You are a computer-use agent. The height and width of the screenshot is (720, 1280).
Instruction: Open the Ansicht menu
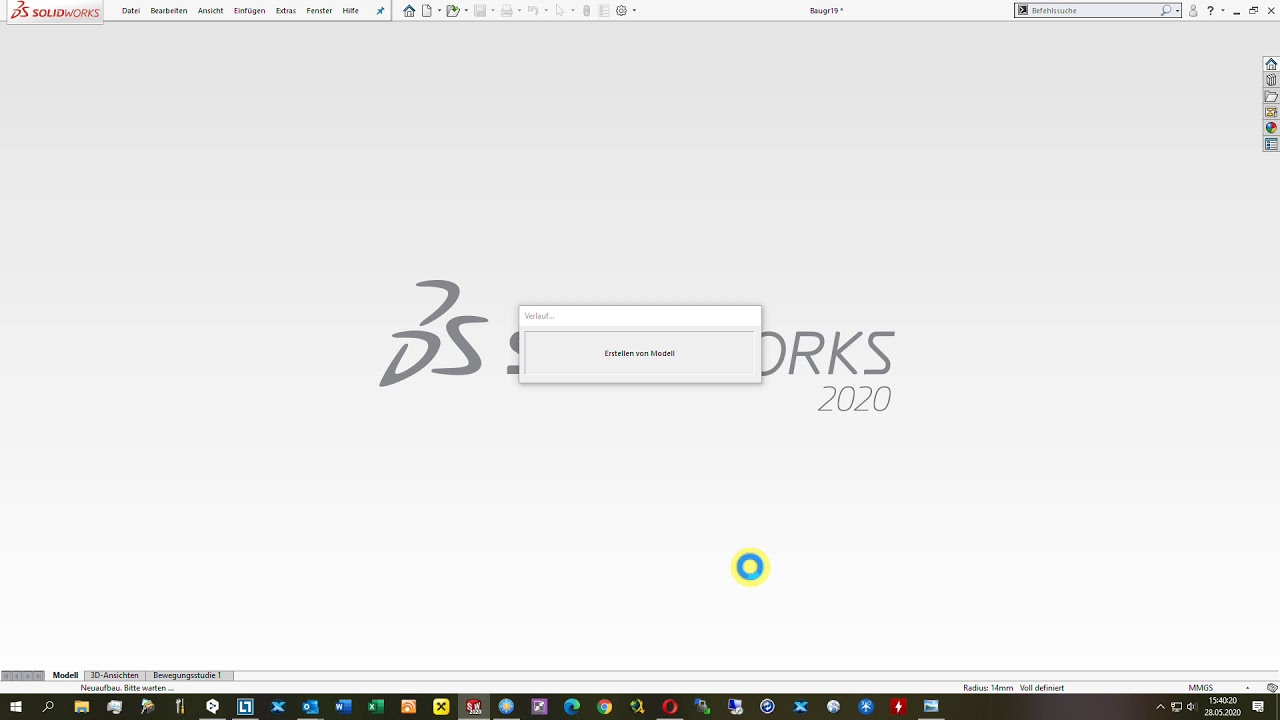tap(211, 10)
